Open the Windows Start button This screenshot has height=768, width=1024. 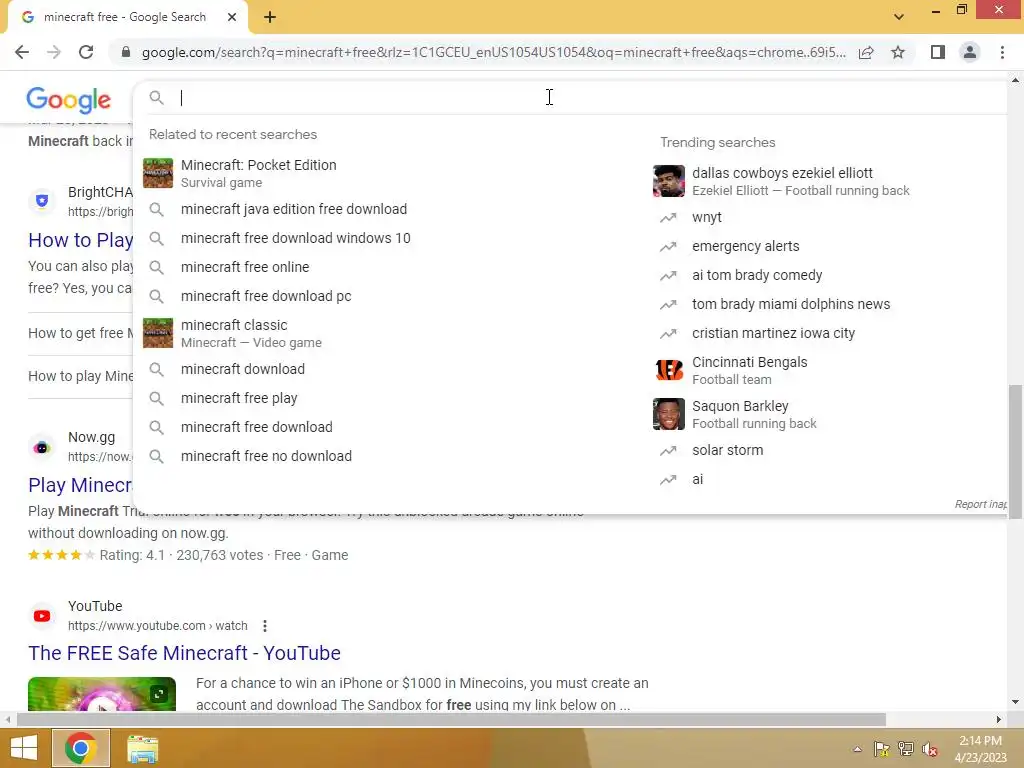point(24,748)
